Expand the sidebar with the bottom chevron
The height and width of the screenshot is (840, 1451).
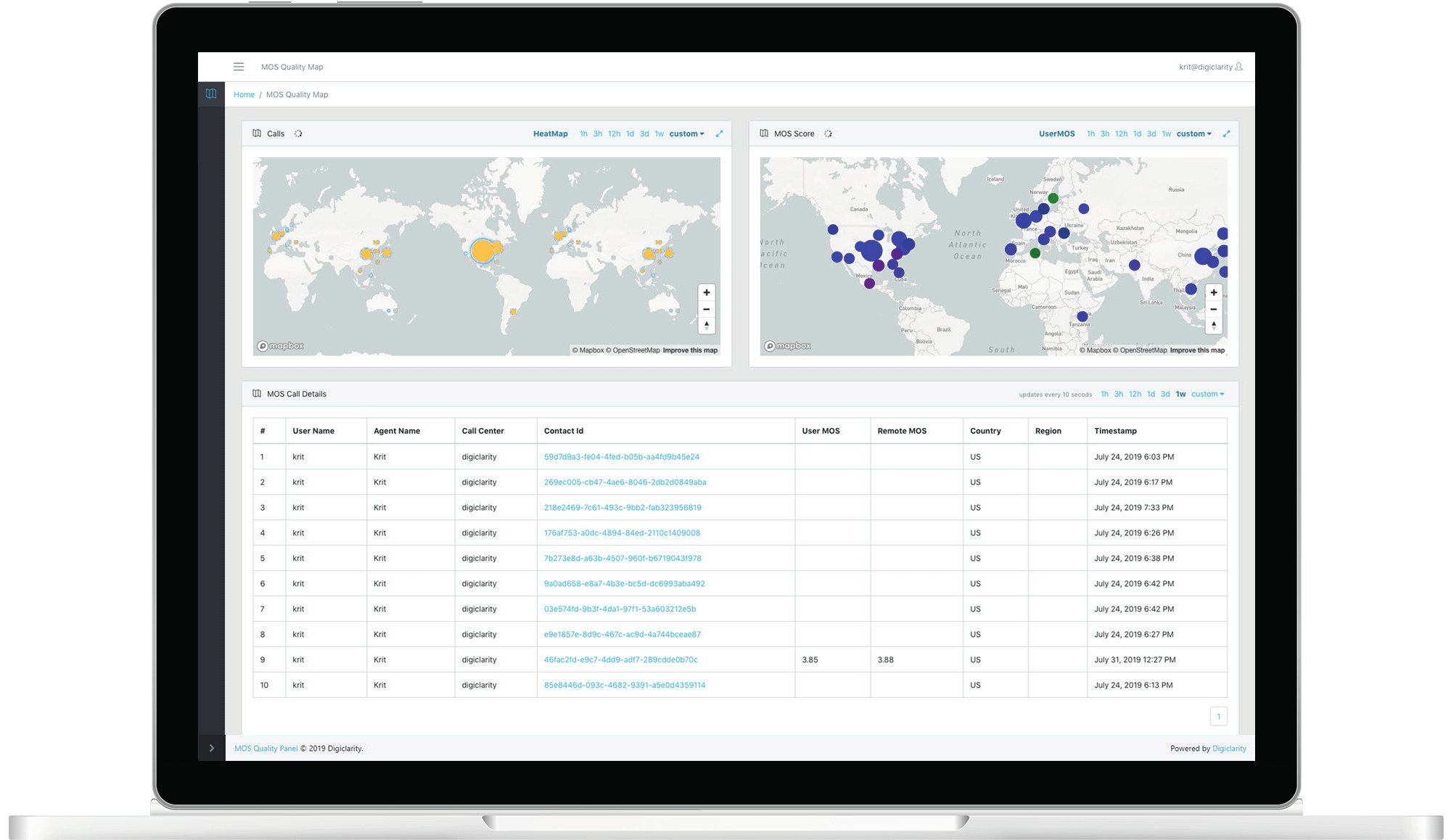[211, 748]
